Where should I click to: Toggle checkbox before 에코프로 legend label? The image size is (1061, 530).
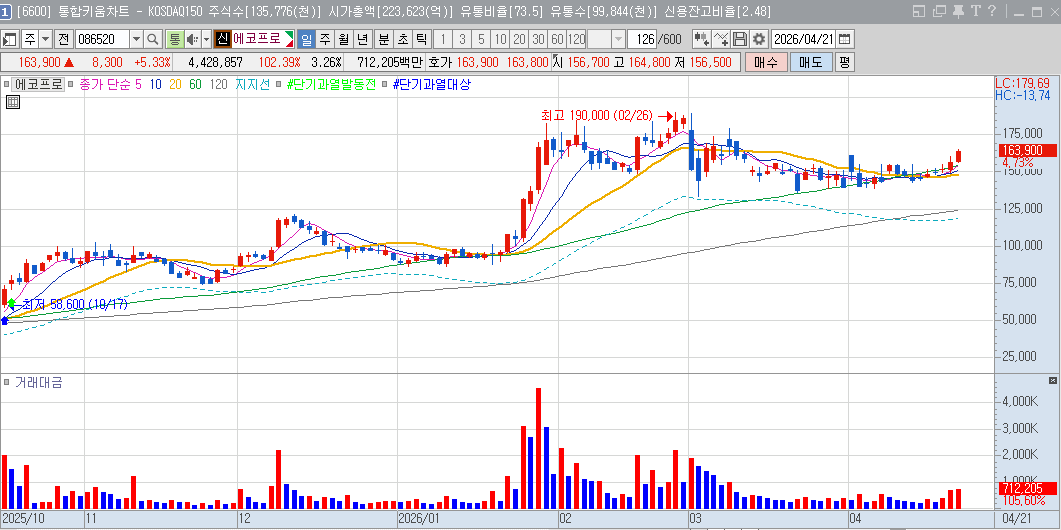click(x=6, y=85)
